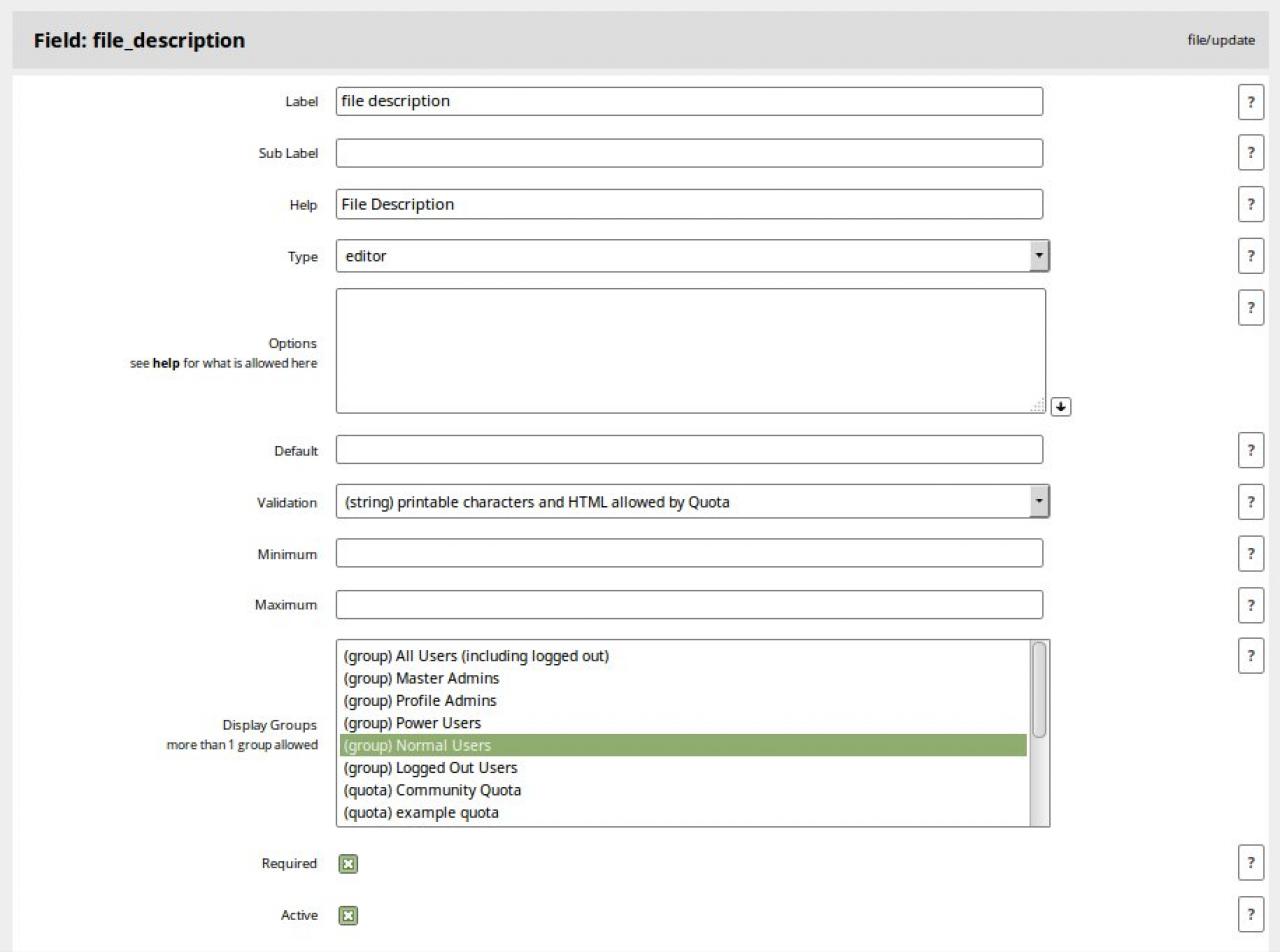Click the help icon next to Required
Image resolution: width=1280 pixels, height=952 pixels.
point(1250,863)
